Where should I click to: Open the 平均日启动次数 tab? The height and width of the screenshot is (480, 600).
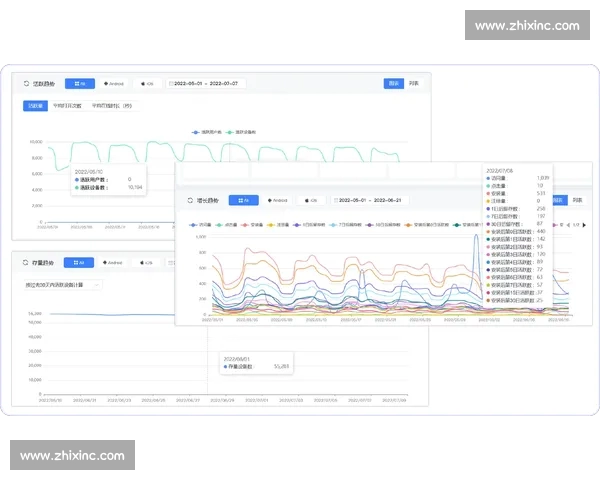[68, 105]
